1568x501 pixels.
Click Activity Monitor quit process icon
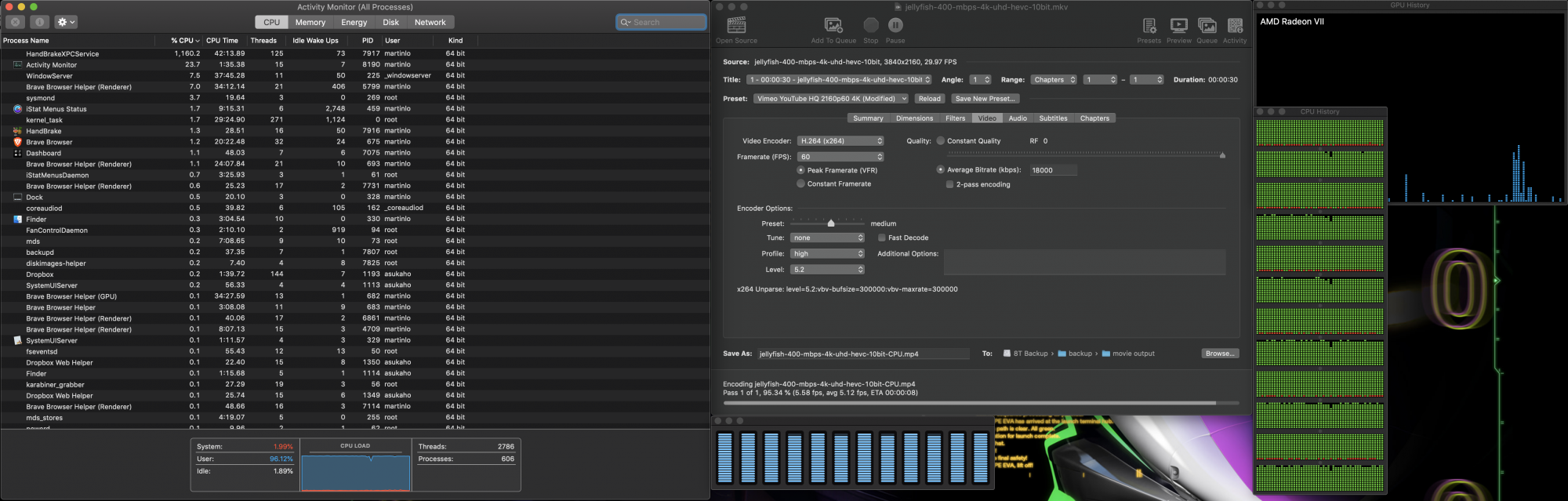pyautogui.click(x=16, y=22)
